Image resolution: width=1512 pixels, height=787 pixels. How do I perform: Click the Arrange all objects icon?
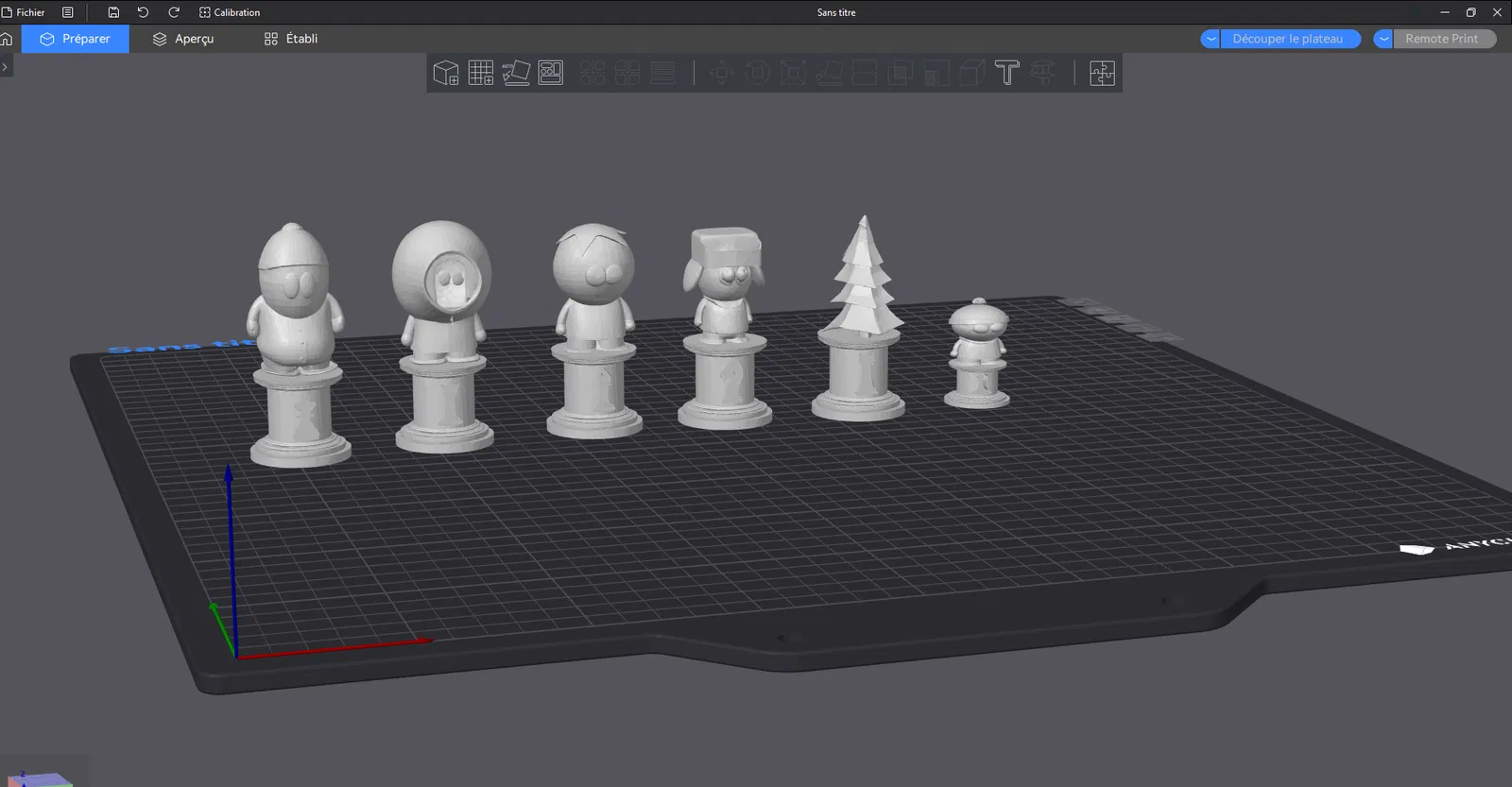tap(551, 73)
